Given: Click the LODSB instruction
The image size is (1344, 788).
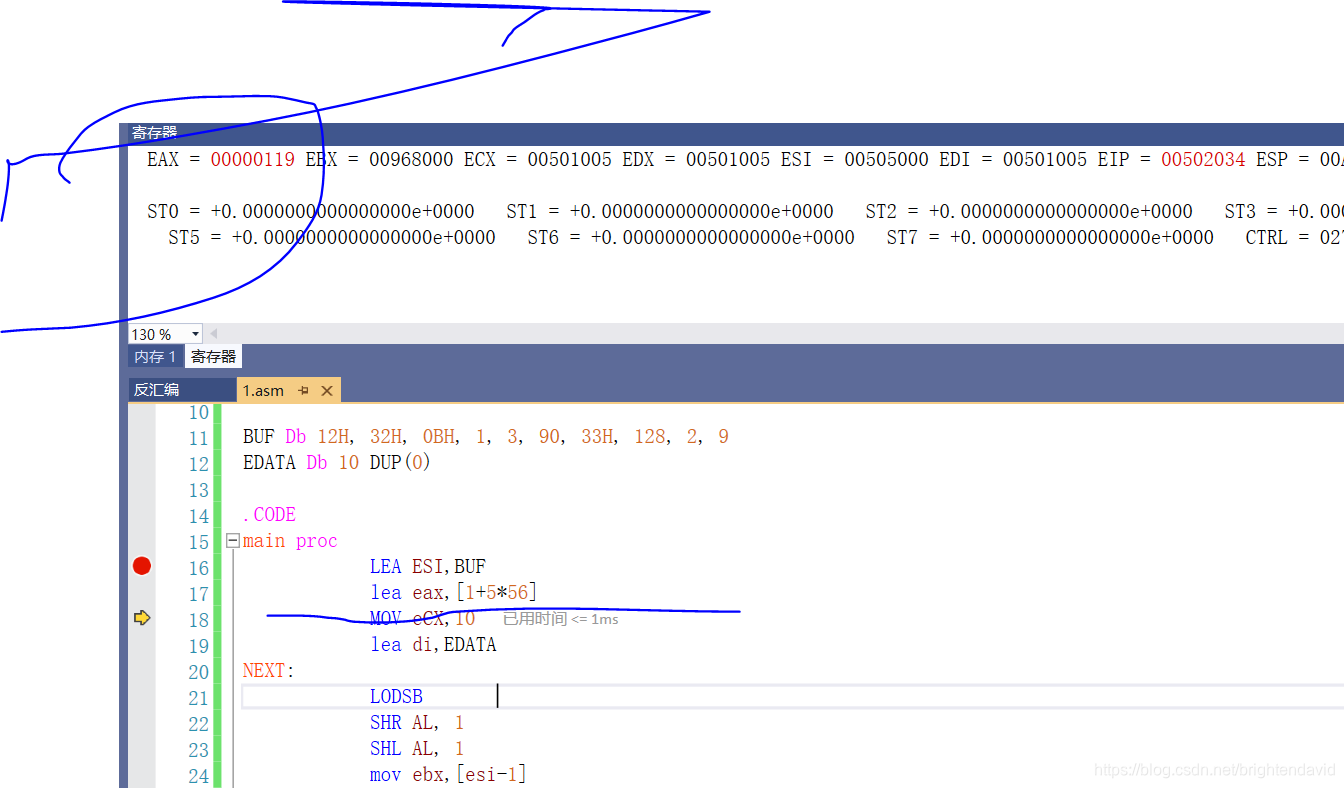Looking at the screenshot, I should click(396, 697).
